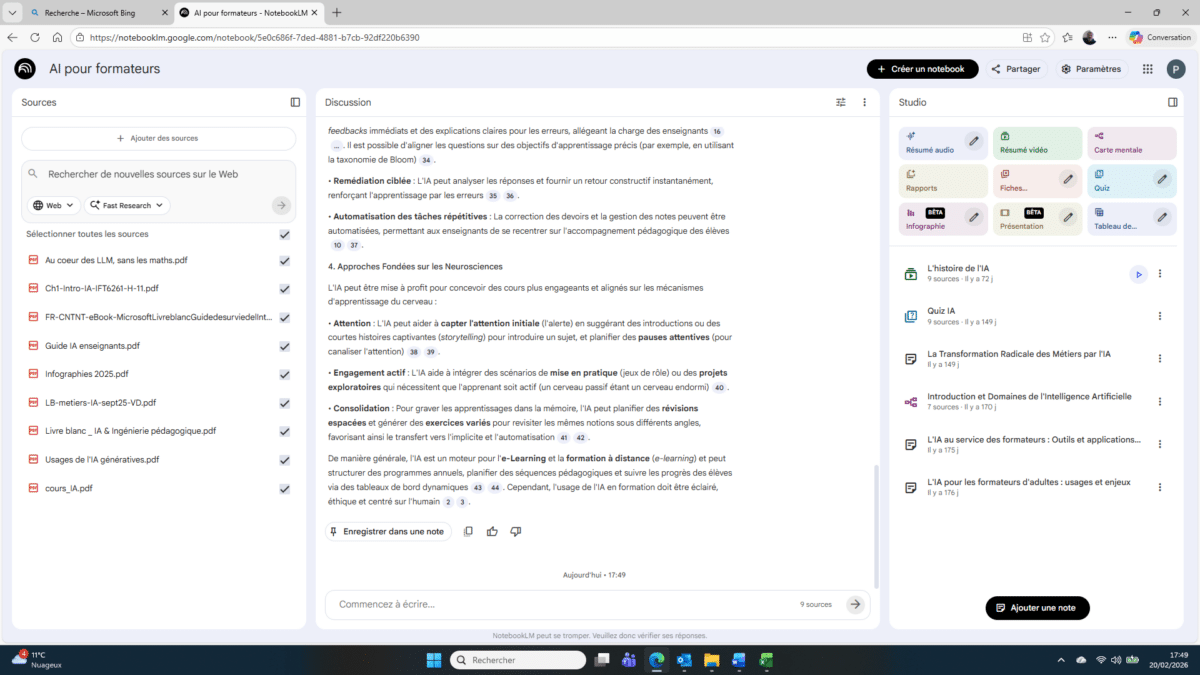
Task: Click the Créer un notebook button
Action: 922,69
